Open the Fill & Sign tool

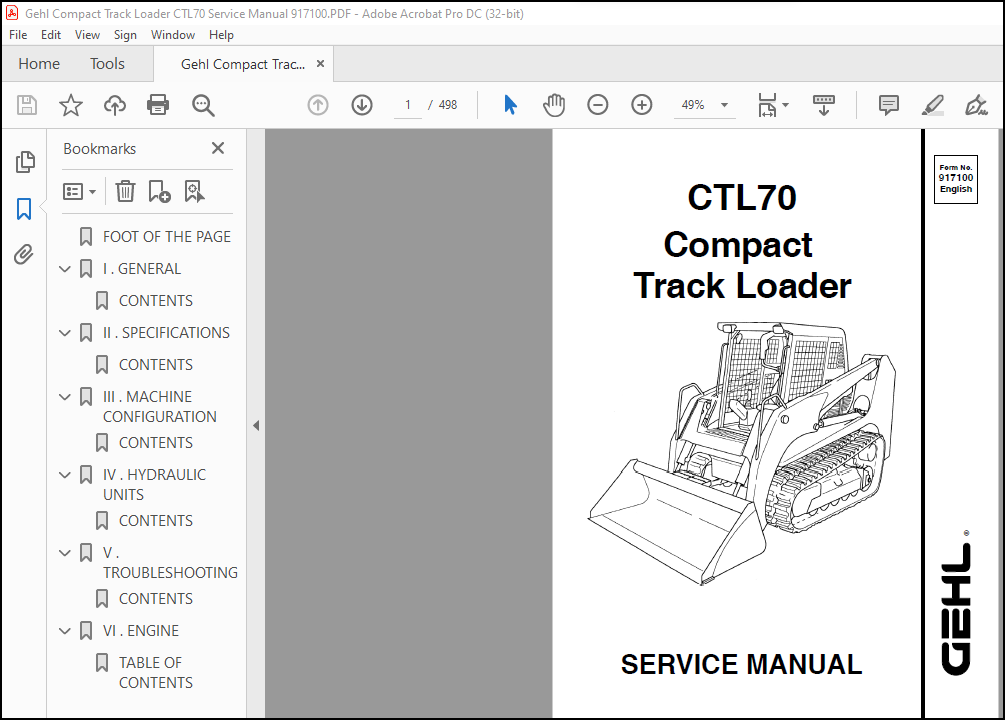pos(976,105)
